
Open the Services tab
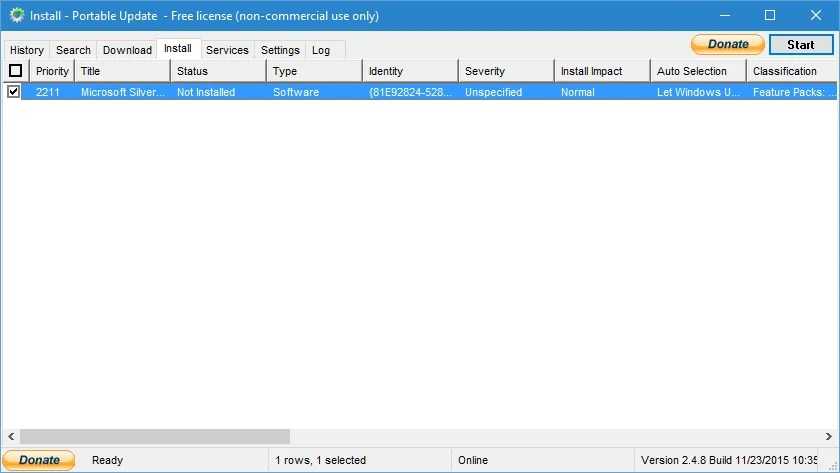227,50
